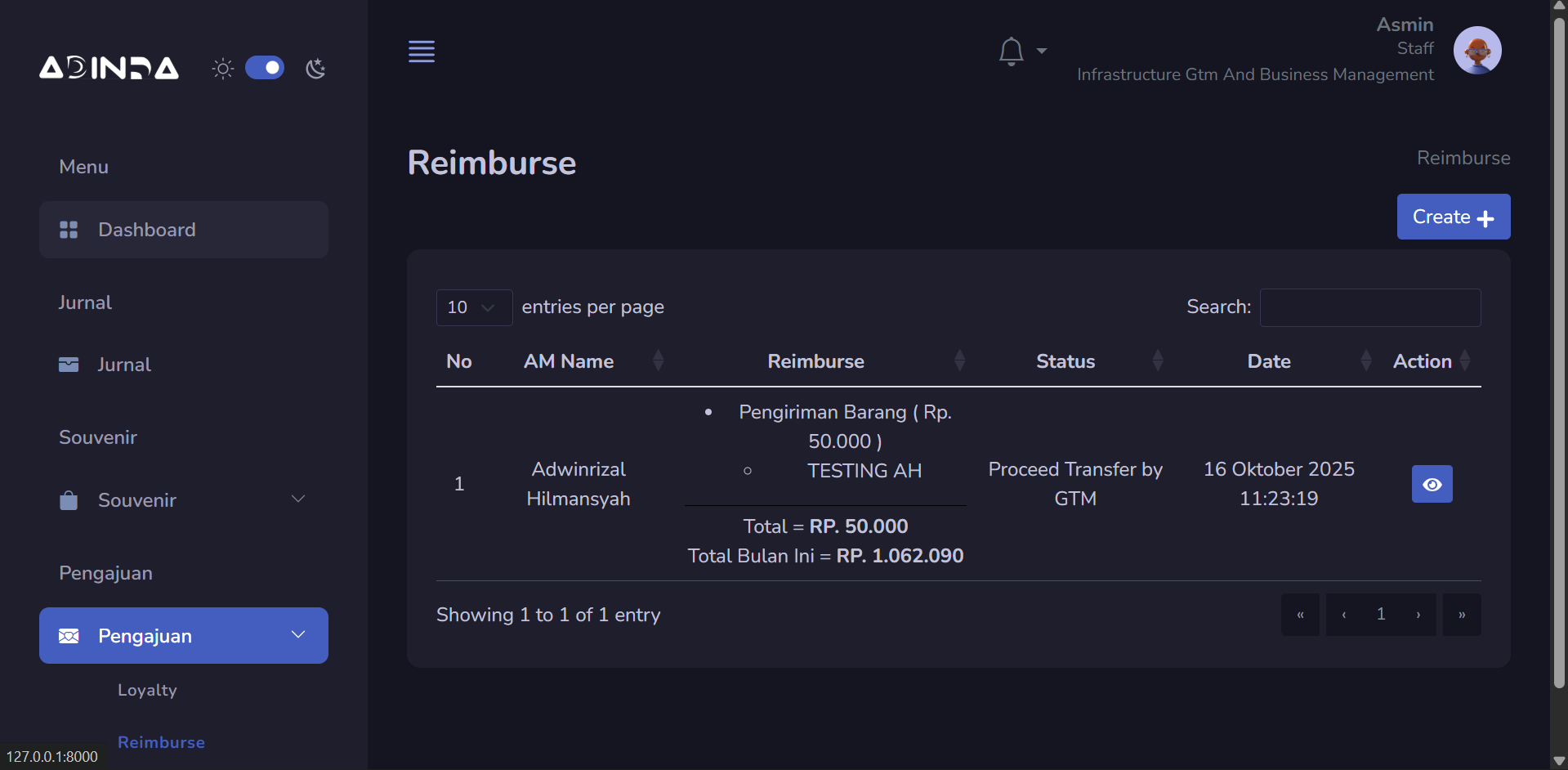This screenshot has width=1568, height=770.
Task: Click the sun light-mode icon
Action: 222,69
